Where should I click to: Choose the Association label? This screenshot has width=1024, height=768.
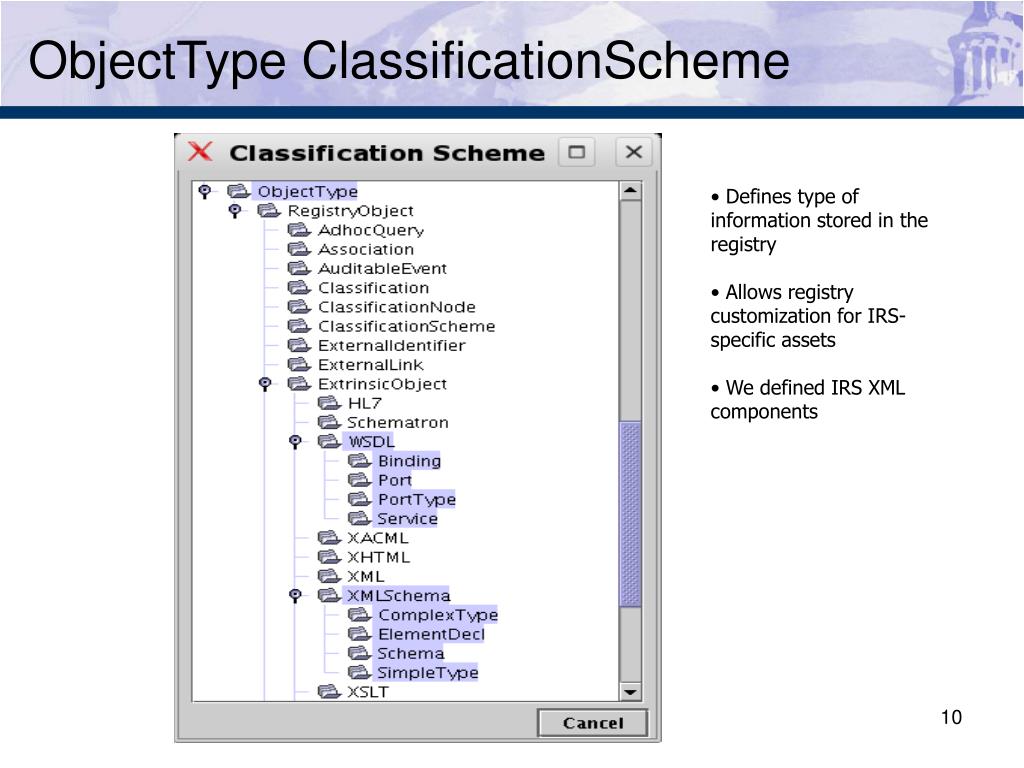coord(366,249)
